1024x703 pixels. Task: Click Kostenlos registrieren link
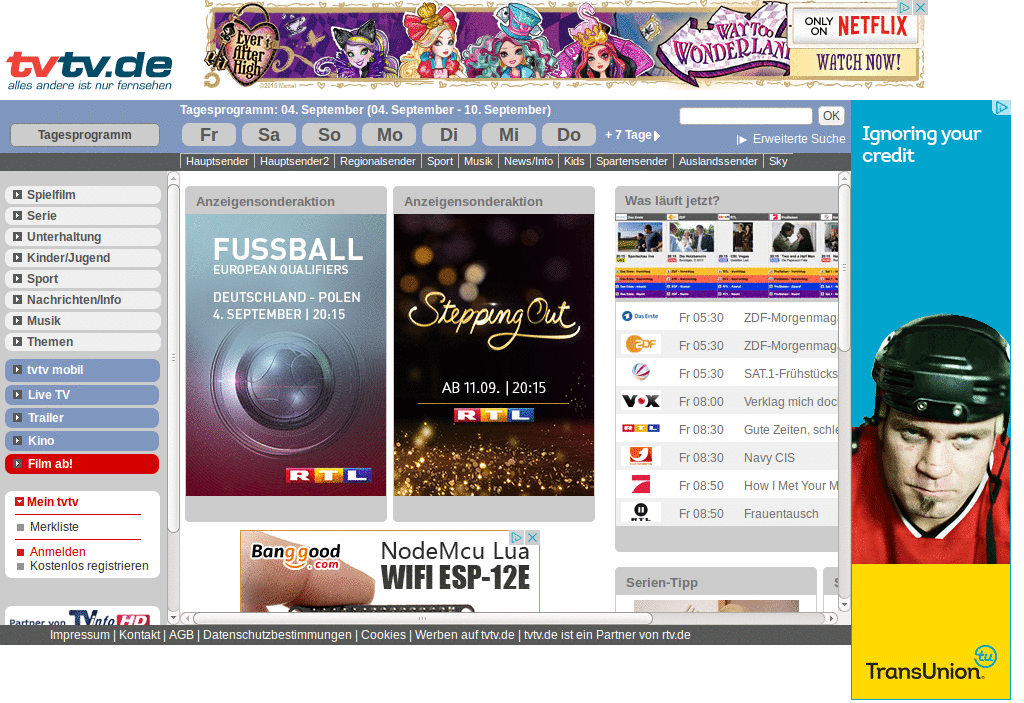pos(89,566)
